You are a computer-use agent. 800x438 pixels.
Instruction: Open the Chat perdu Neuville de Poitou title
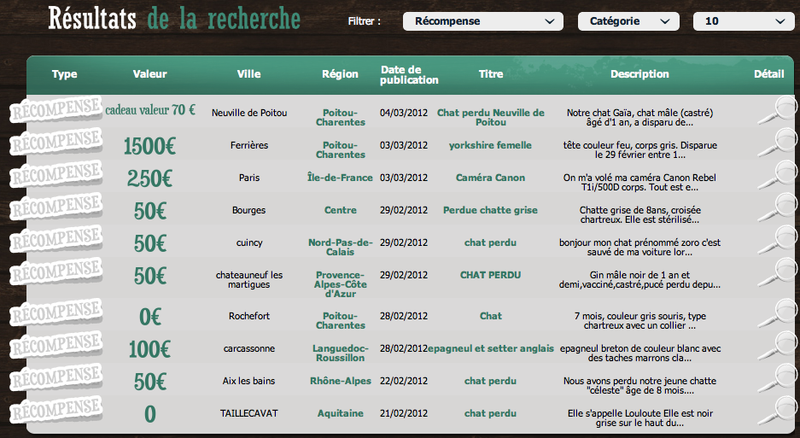tap(490, 117)
